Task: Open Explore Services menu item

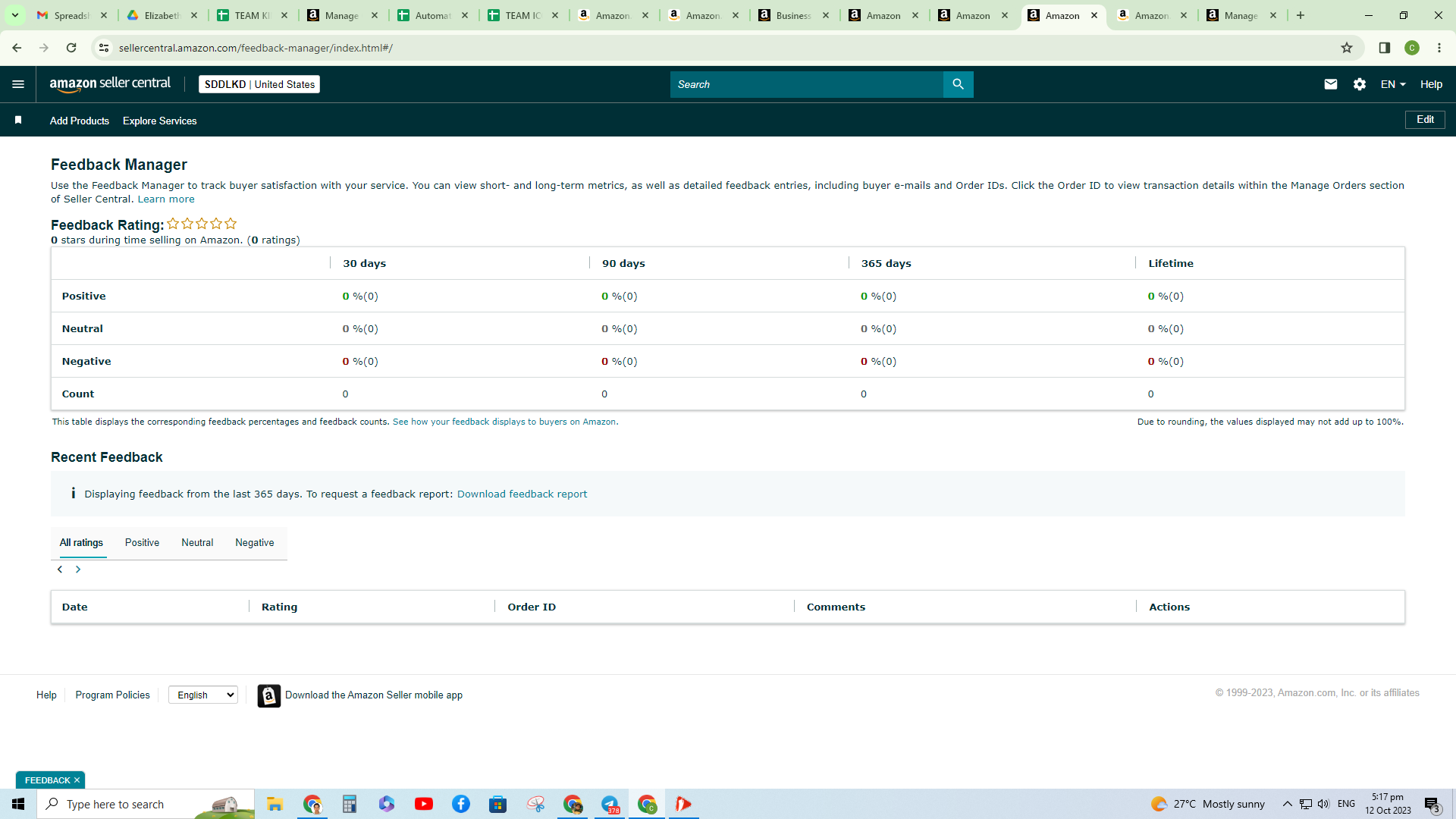Action: pos(160,121)
